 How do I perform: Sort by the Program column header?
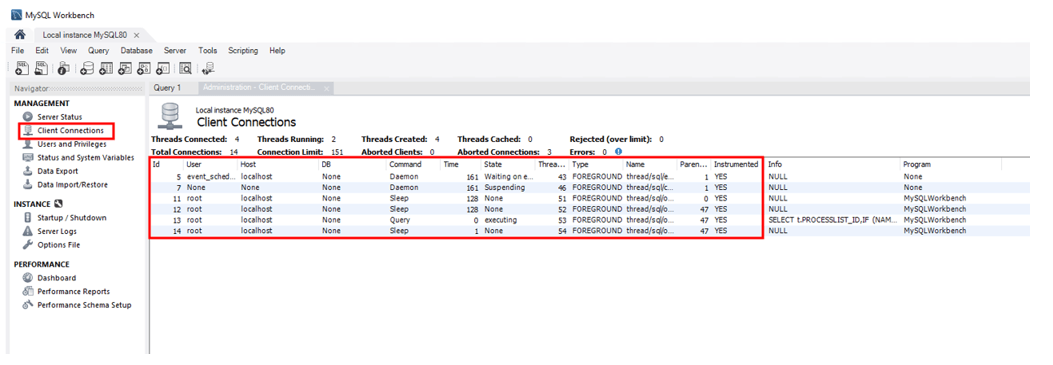point(950,164)
